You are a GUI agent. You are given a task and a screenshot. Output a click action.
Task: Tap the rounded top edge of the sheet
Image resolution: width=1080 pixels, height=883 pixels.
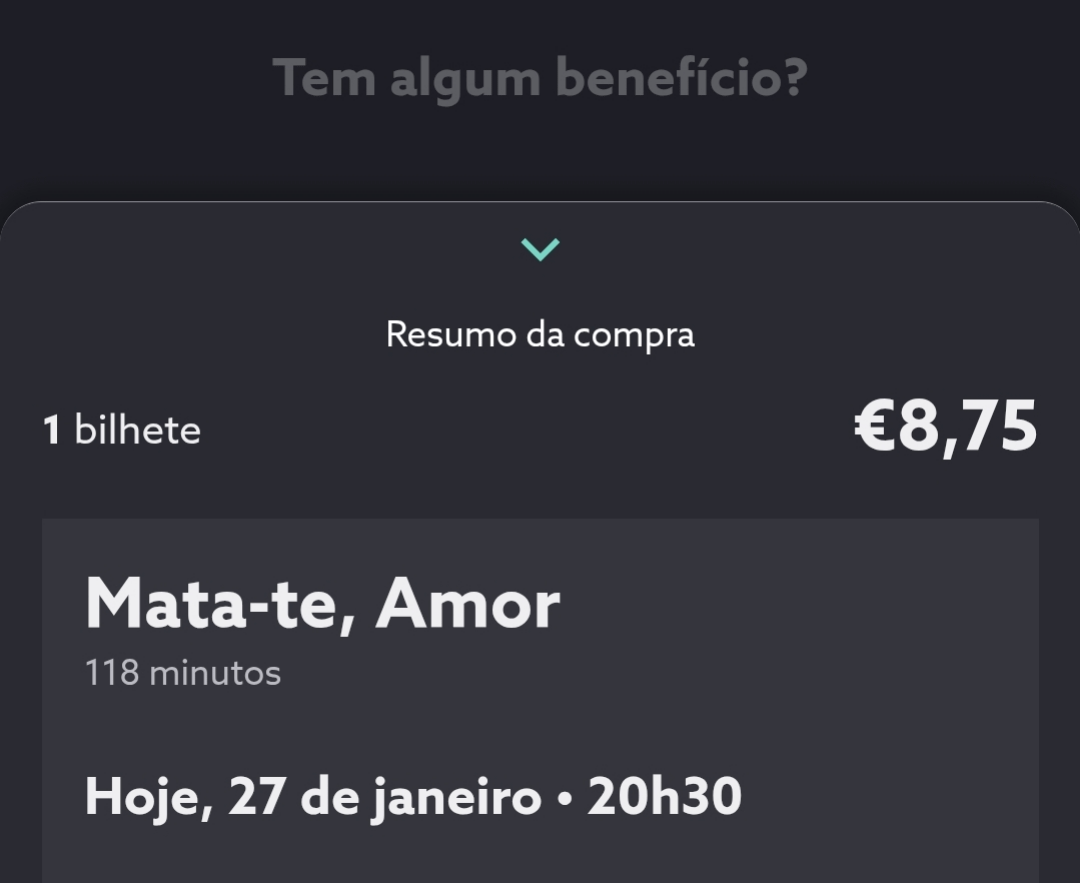click(x=540, y=205)
